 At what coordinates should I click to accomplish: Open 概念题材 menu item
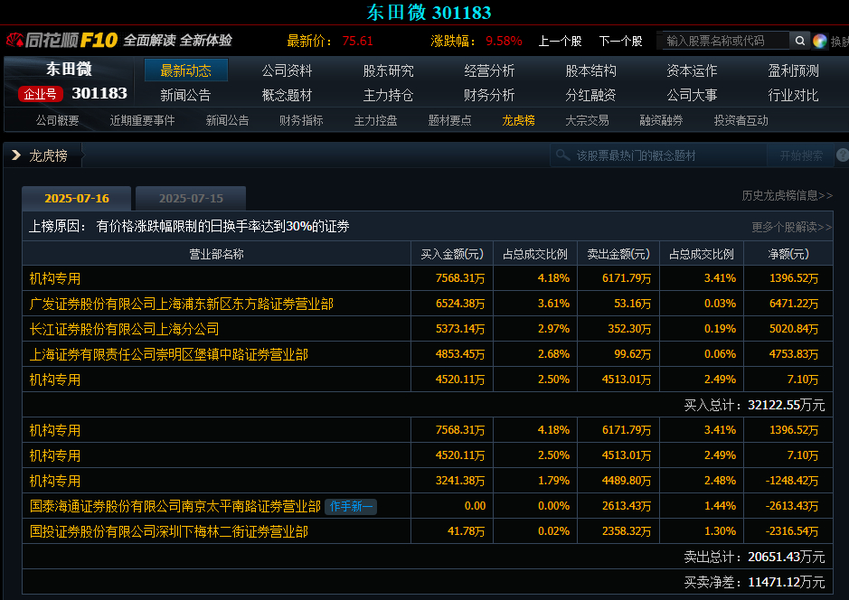(287, 95)
